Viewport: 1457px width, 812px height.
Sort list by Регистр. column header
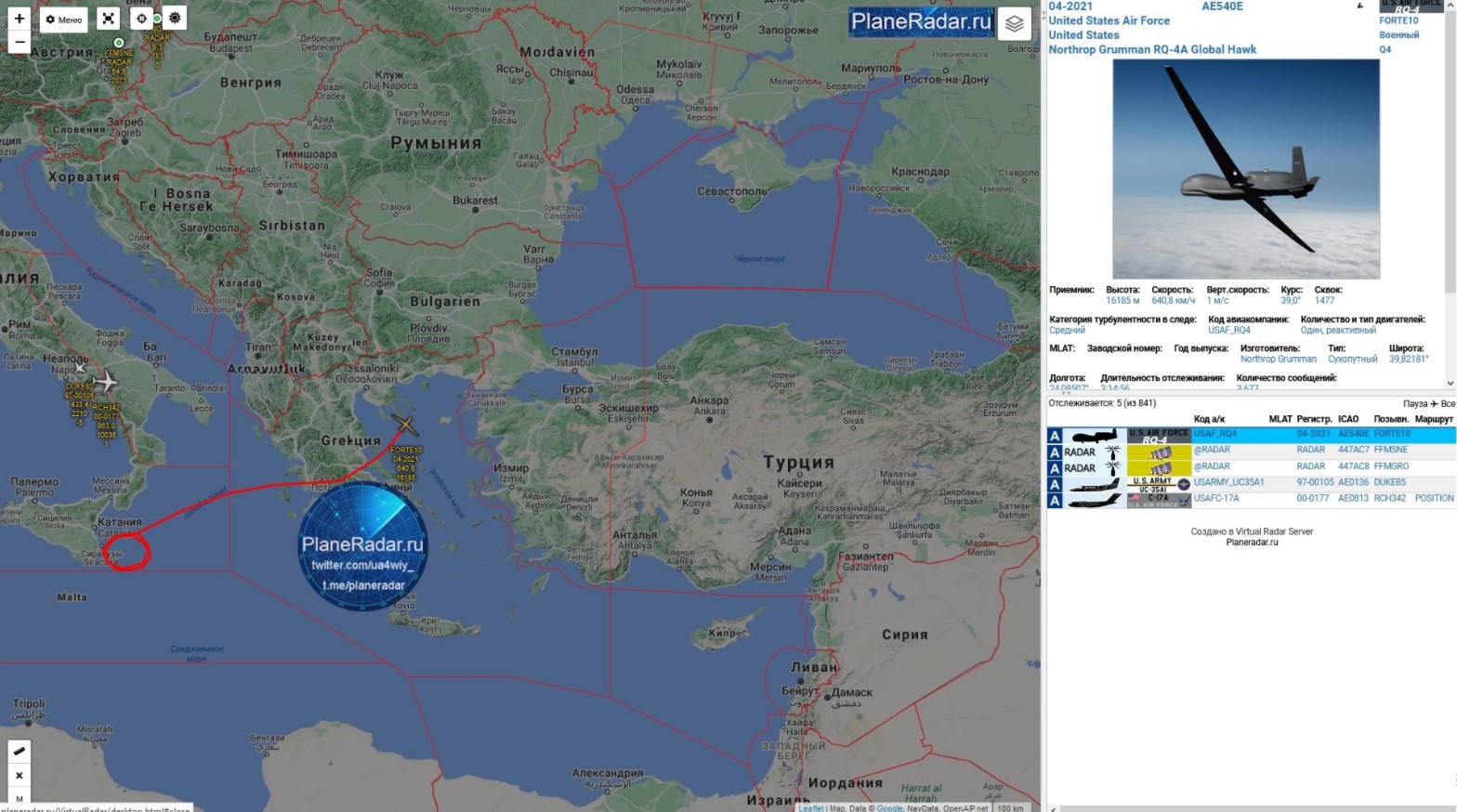[1315, 419]
